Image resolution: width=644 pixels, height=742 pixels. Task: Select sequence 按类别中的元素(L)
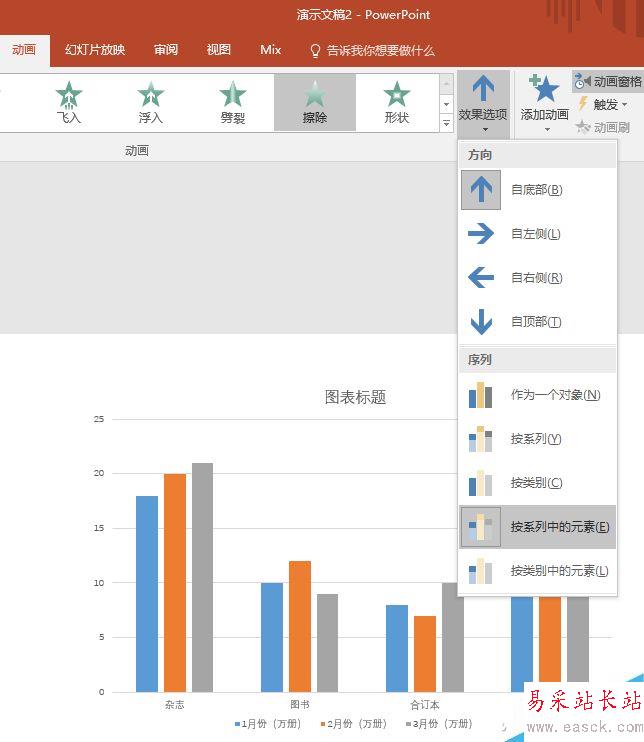(x=538, y=571)
